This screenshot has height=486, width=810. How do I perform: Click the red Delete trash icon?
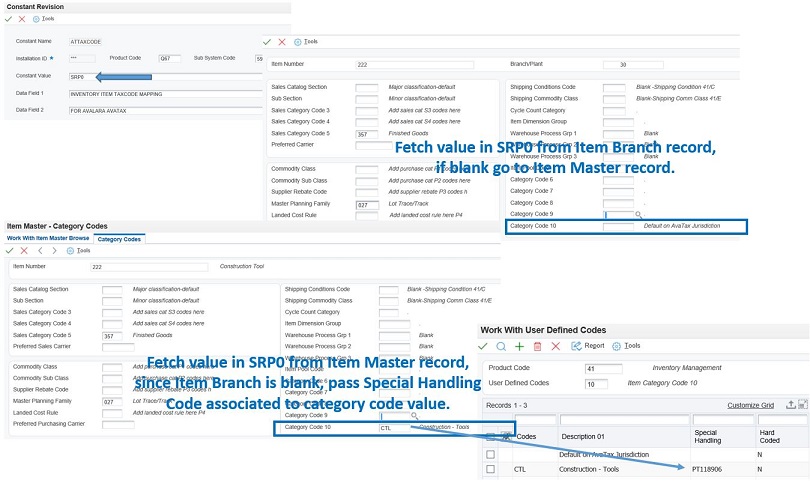tap(537, 346)
